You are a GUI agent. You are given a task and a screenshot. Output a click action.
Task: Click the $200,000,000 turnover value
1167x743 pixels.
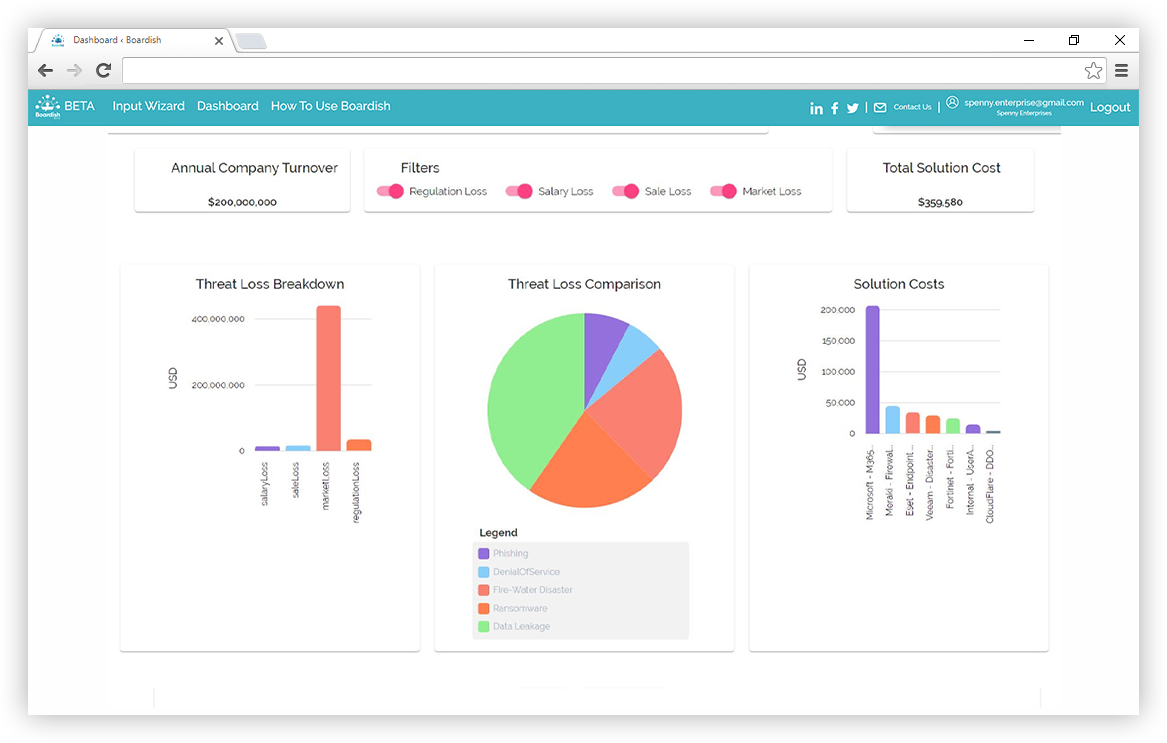click(242, 203)
